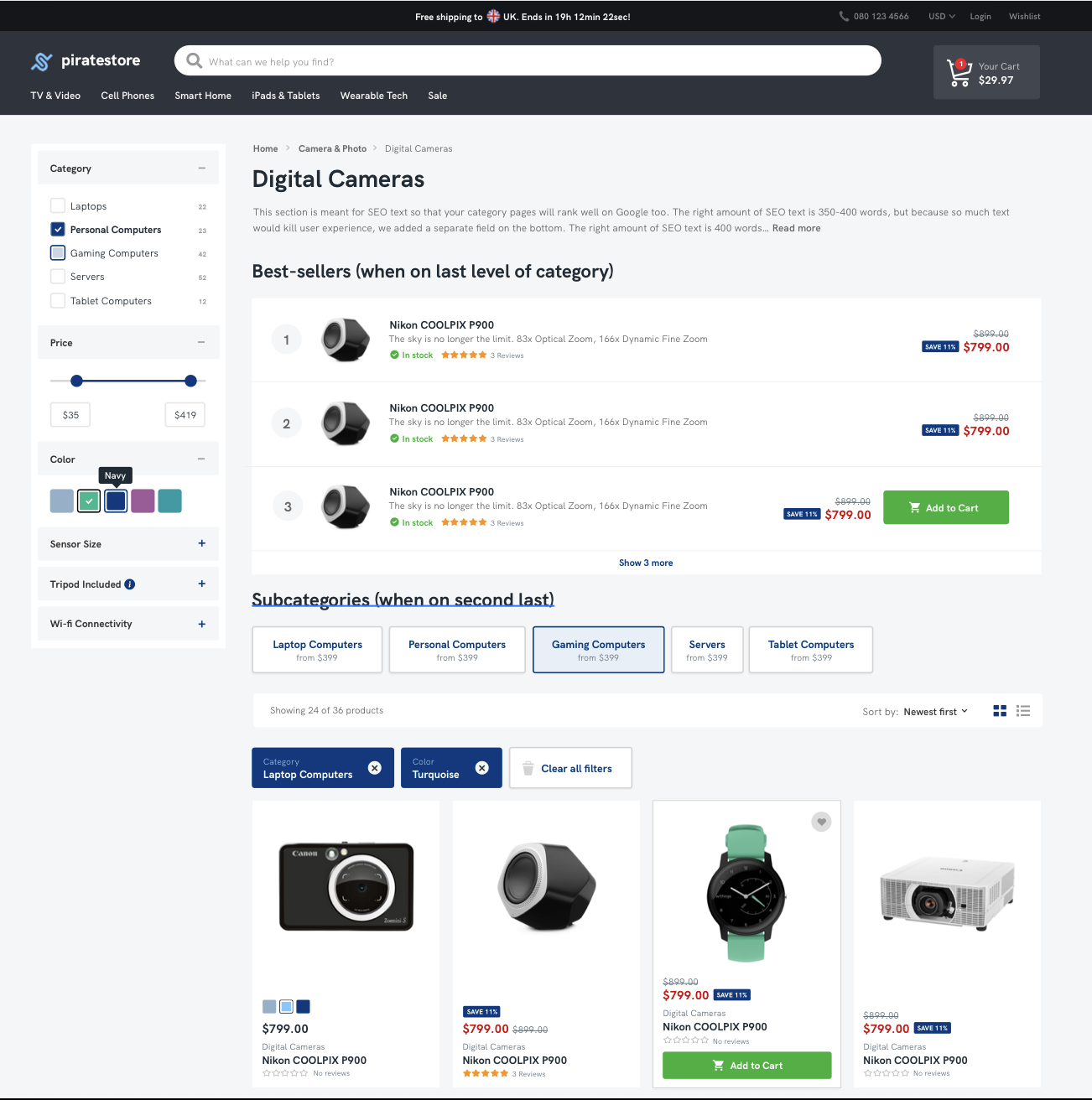Remove the Laptop Computers category filter
This screenshot has width=1092, height=1100.
coord(375,768)
